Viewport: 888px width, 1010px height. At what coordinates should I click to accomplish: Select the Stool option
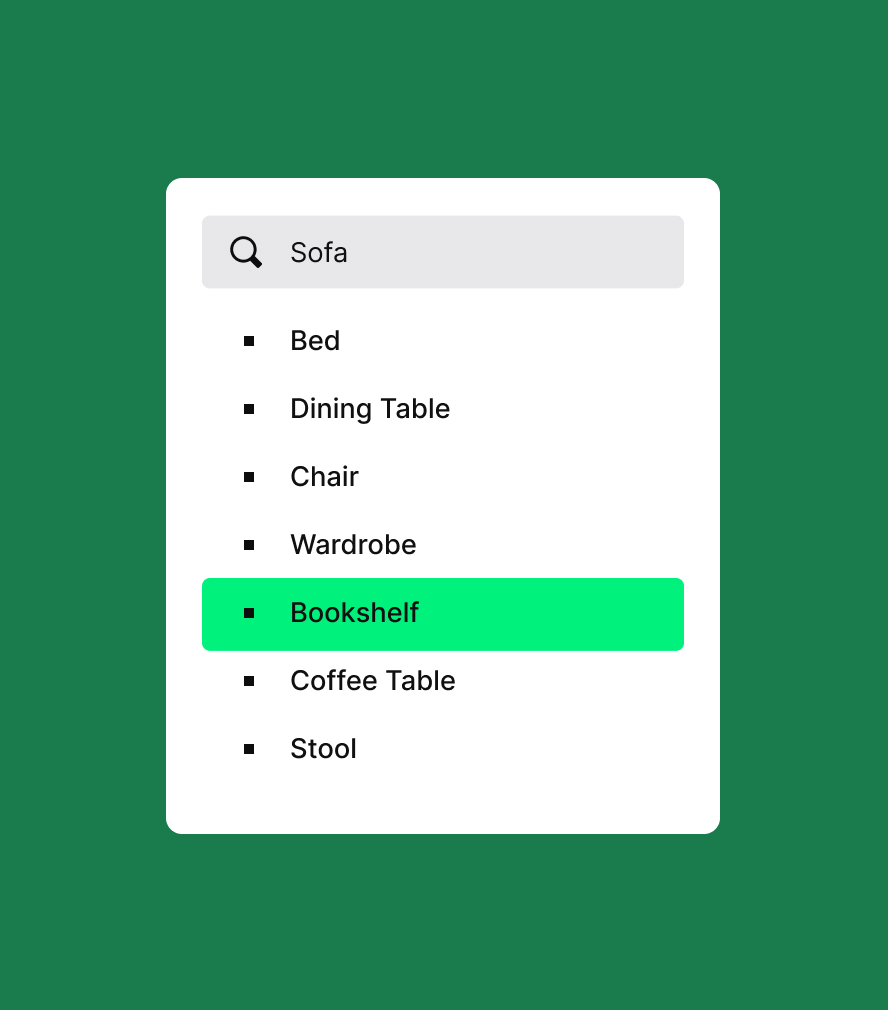pos(443,749)
